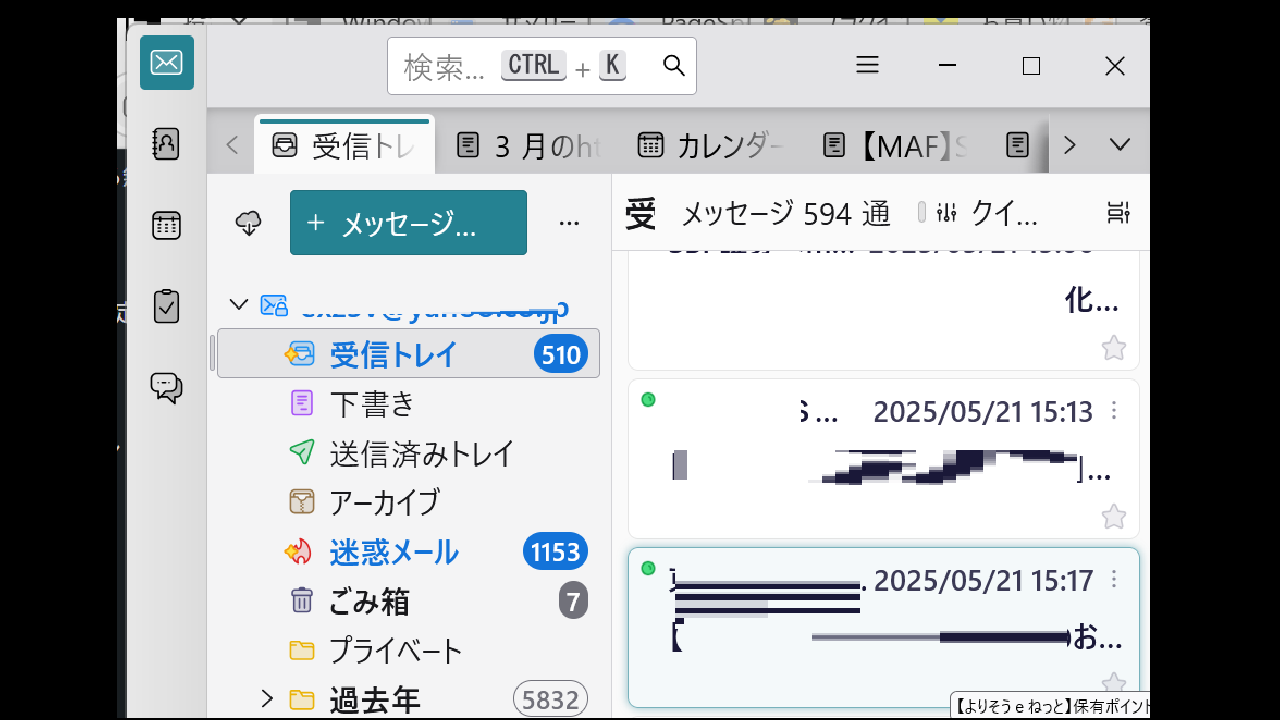The height and width of the screenshot is (720, 1280).
Task: Open the Chat space
Action: (166, 387)
